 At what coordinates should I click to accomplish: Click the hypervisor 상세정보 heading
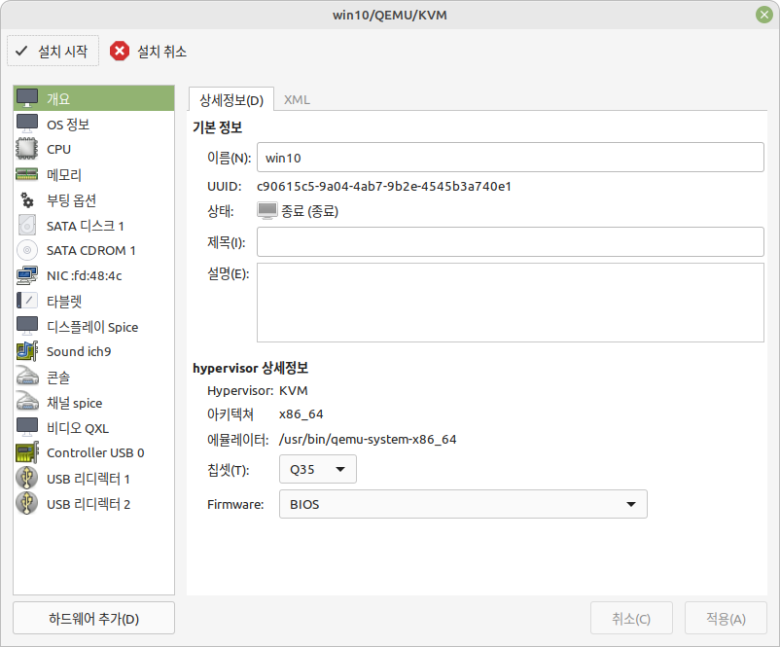point(251,368)
